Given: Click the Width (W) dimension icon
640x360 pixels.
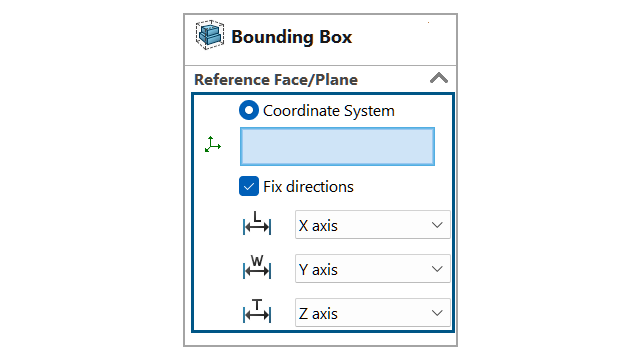Looking at the screenshot, I should click(257, 267).
